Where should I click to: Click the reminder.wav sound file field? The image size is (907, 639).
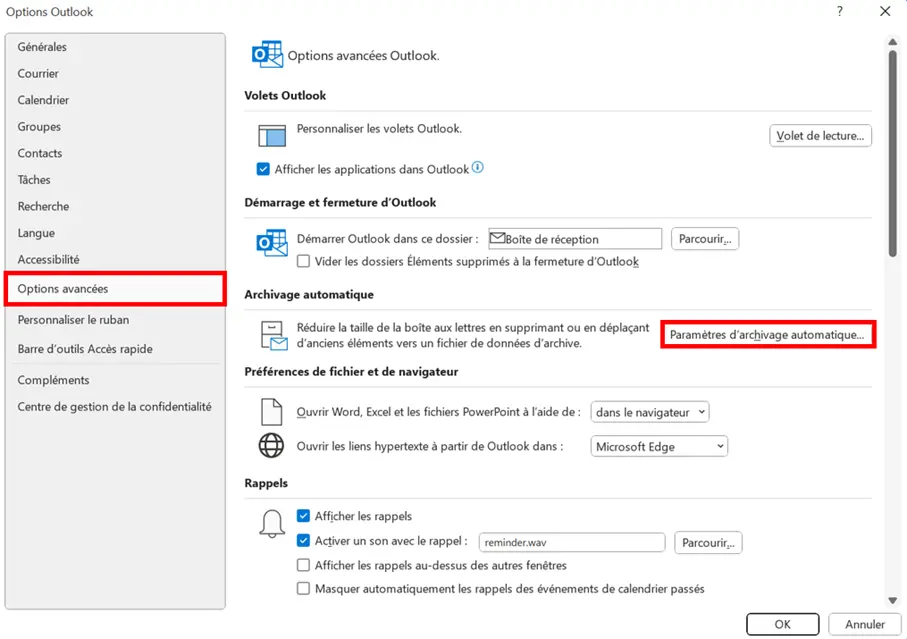pos(572,542)
